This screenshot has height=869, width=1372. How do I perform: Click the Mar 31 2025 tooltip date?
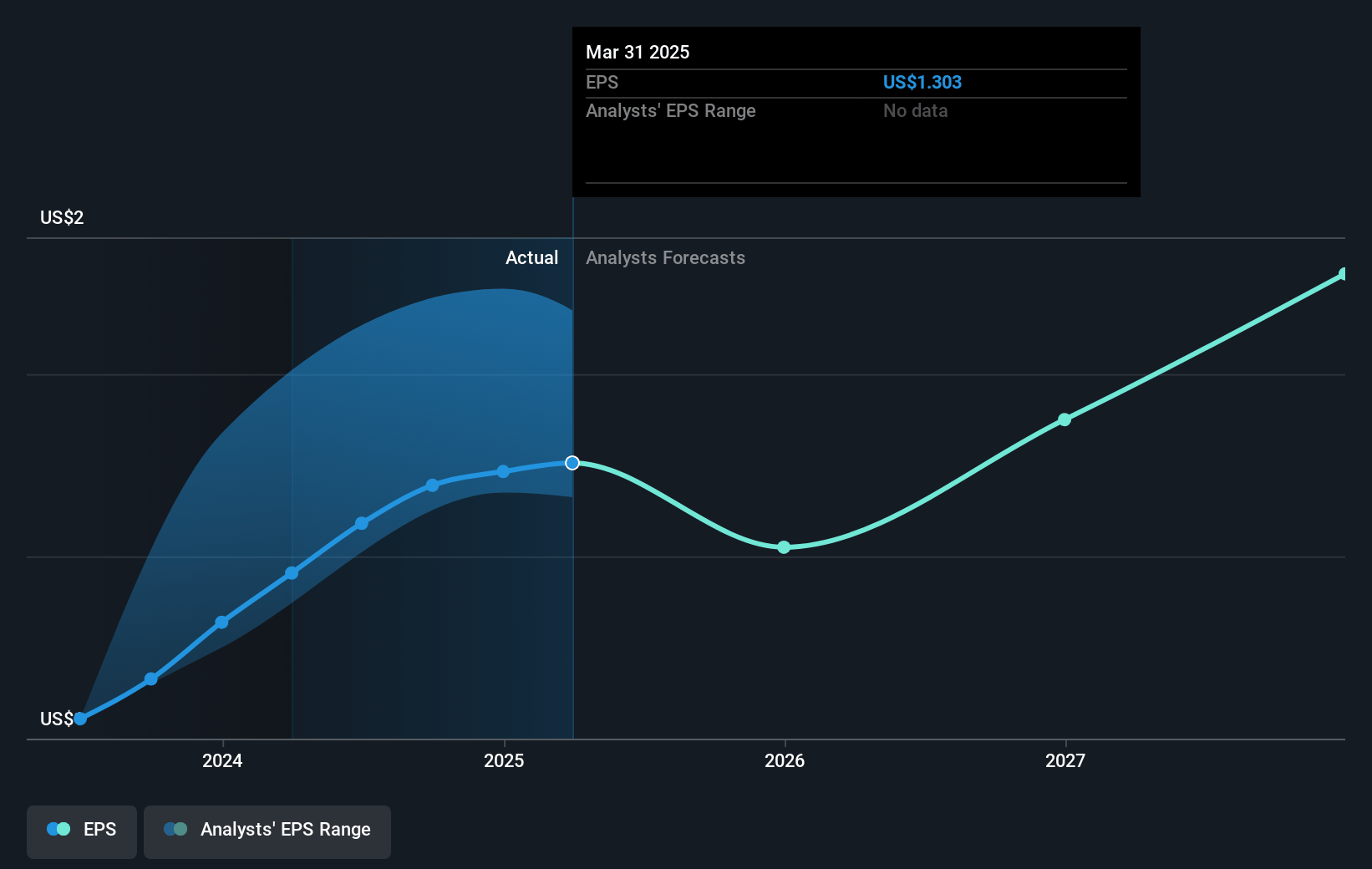[638, 52]
